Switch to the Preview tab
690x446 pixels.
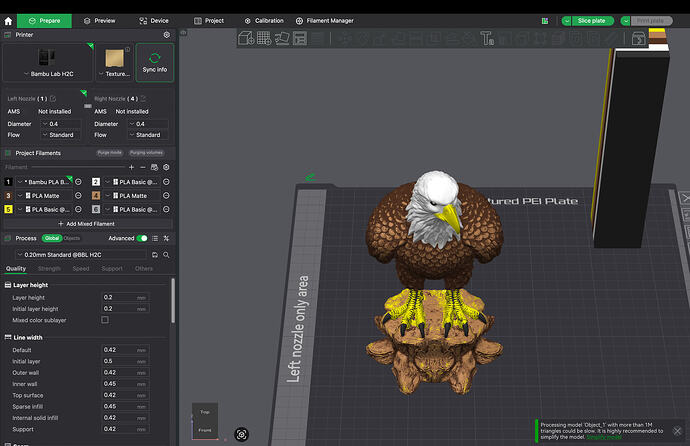[x=99, y=21]
